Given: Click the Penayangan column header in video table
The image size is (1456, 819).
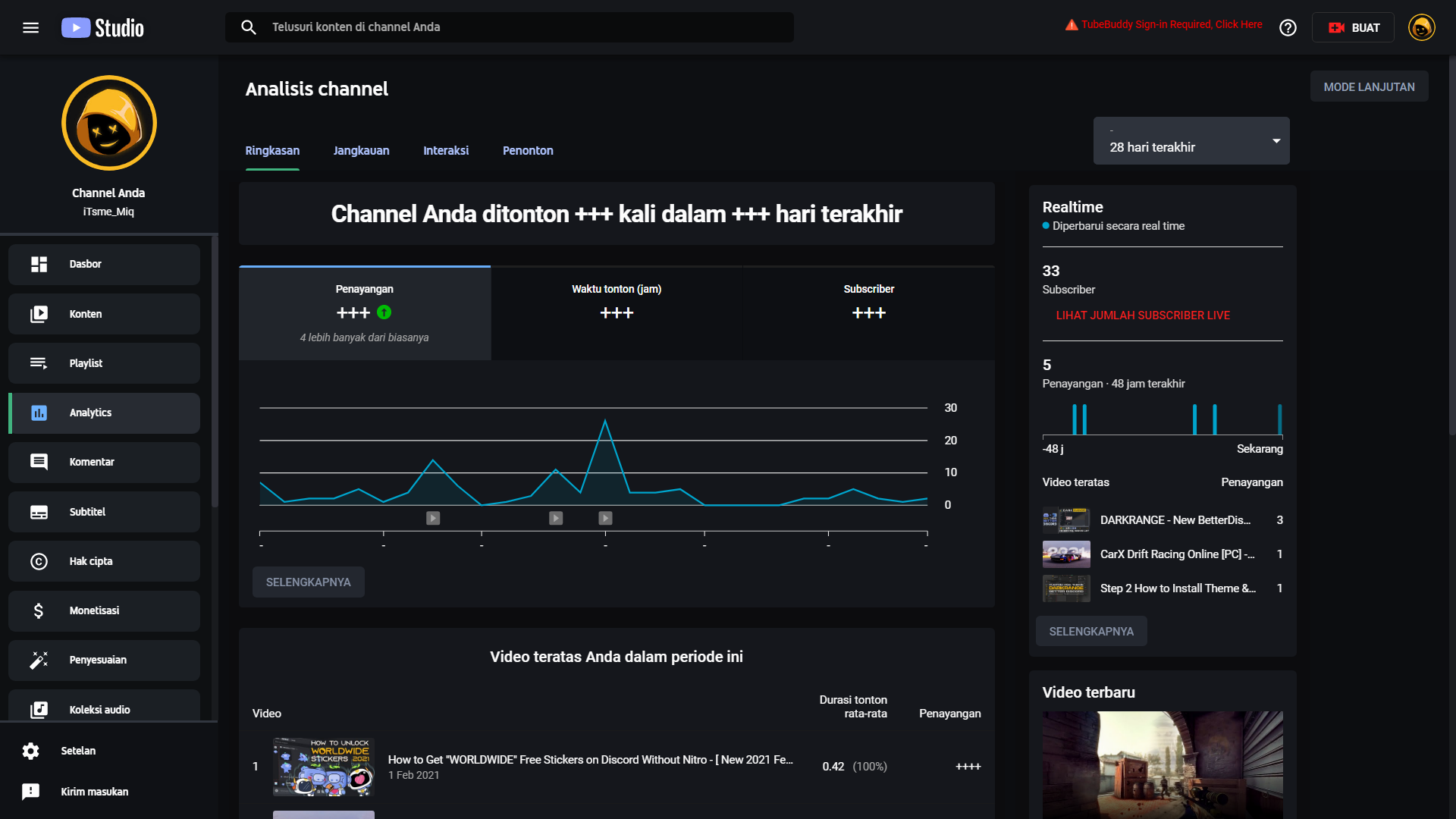Looking at the screenshot, I should click(x=949, y=714).
